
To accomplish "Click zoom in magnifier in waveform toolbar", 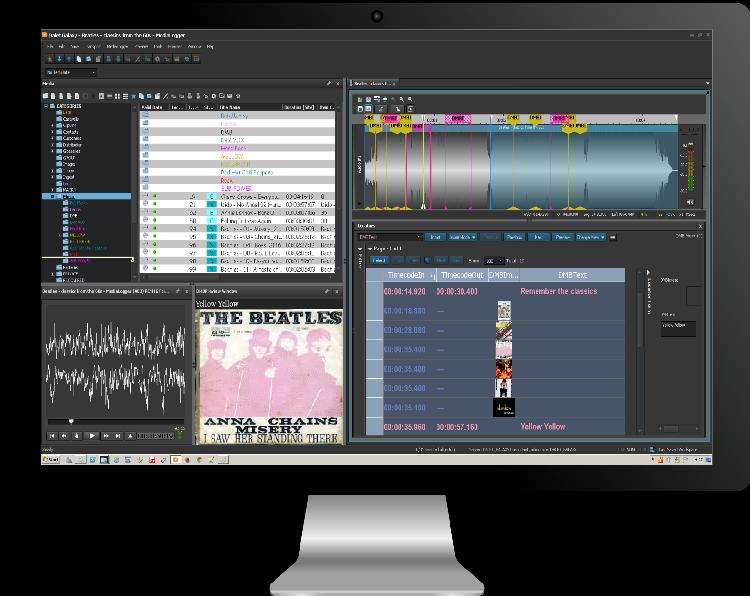I will (x=399, y=99).
